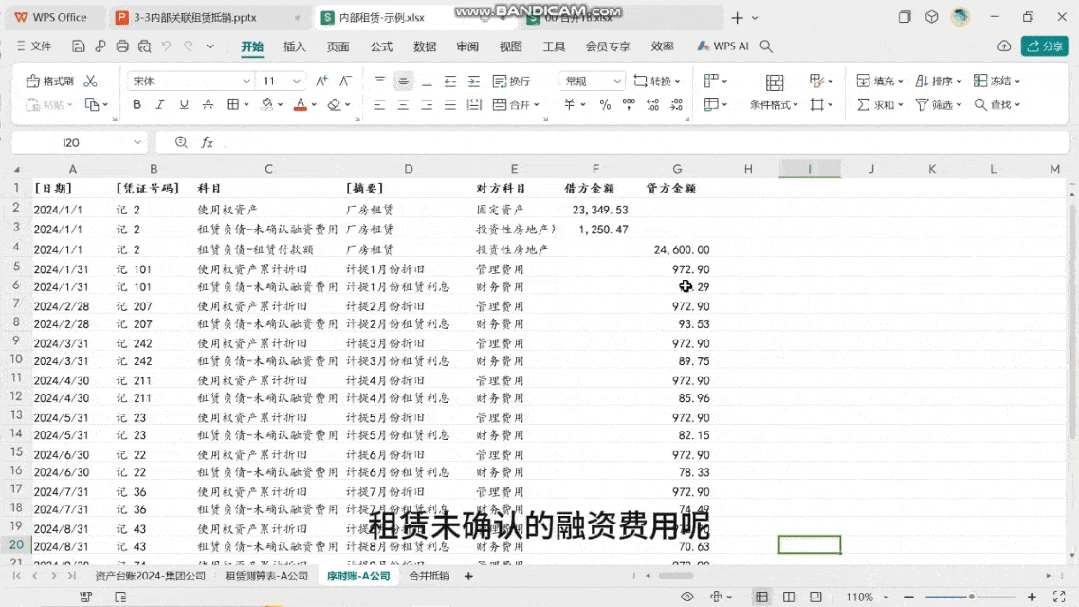This screenshot has width=1079, height=607.
Task: Align text to the left
Action: 380,105
